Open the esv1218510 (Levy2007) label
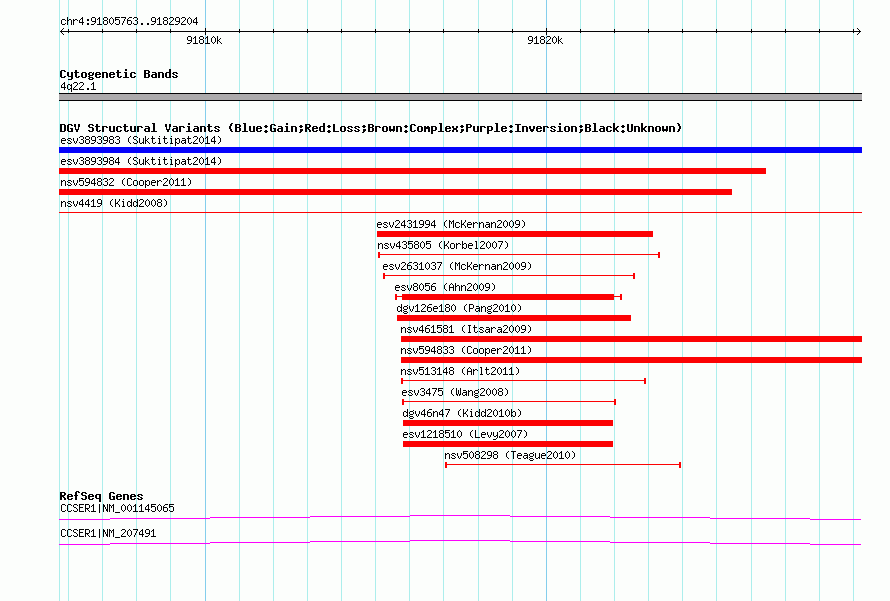 [465, 434]
